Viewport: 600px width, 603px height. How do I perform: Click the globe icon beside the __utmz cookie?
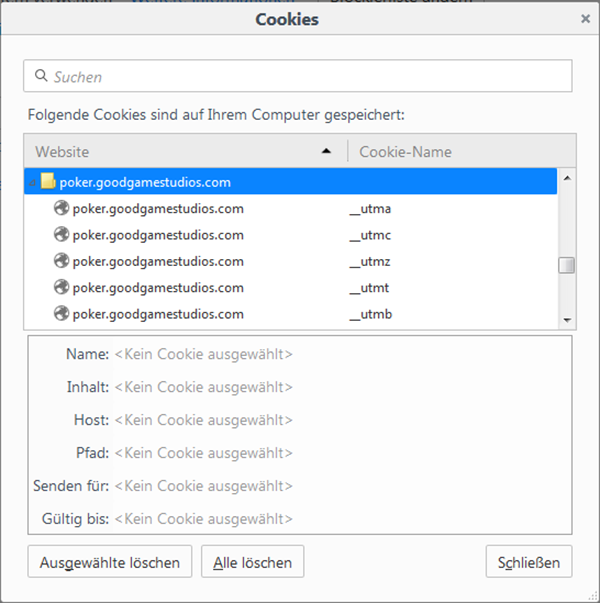click(62, 261)
